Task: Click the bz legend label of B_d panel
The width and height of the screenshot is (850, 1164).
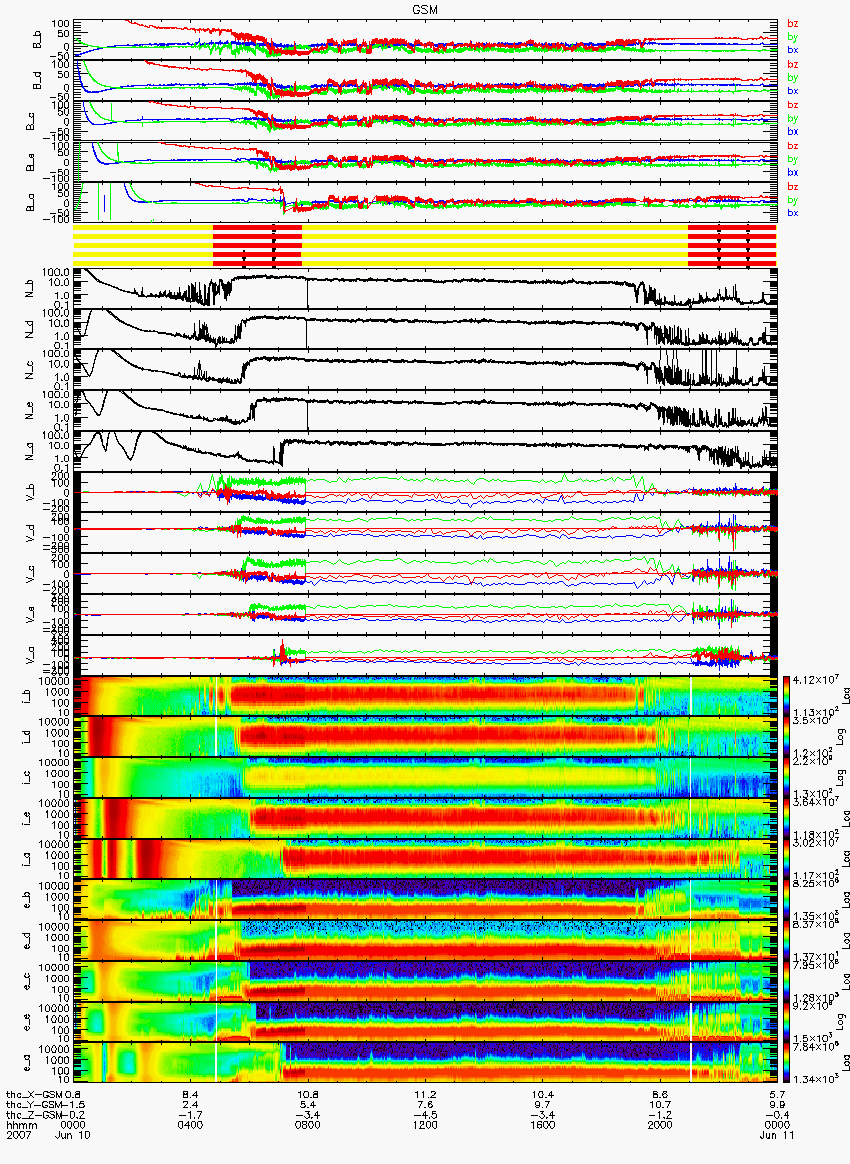Action: coord(793,65)
